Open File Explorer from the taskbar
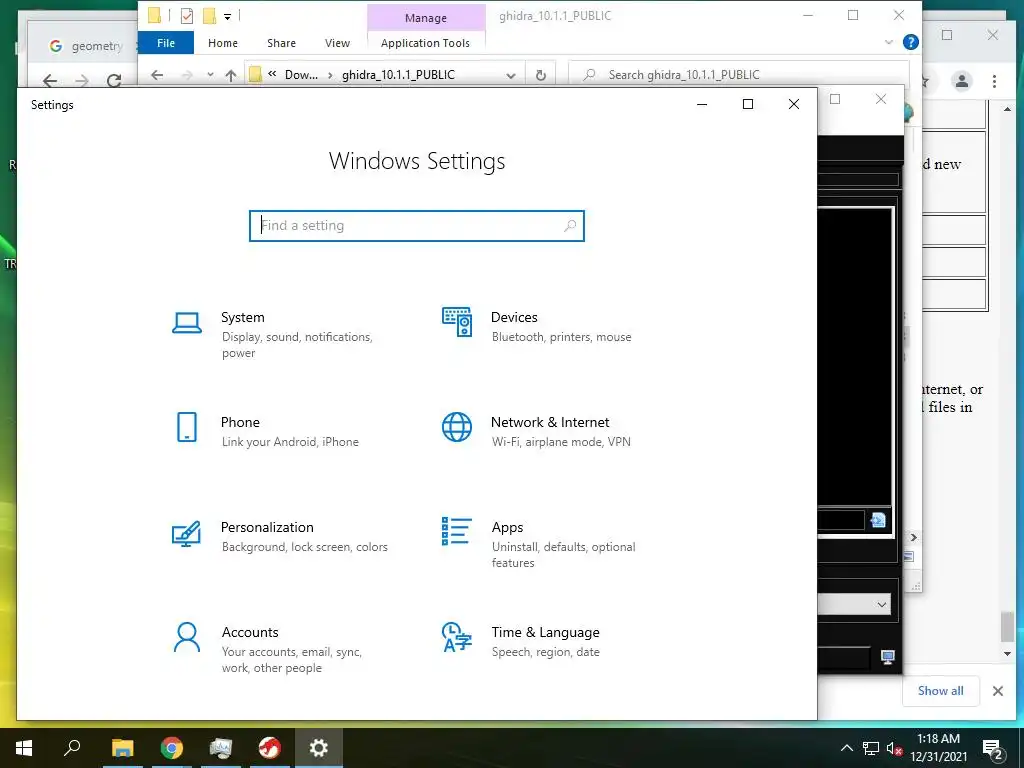1024x768 pixels. coord(122,748)
